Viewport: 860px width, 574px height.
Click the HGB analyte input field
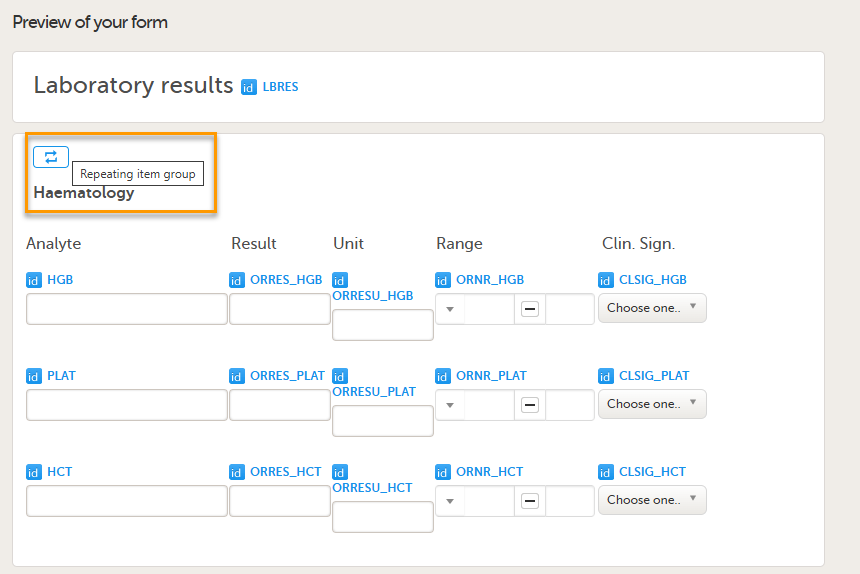pos(127,309)
